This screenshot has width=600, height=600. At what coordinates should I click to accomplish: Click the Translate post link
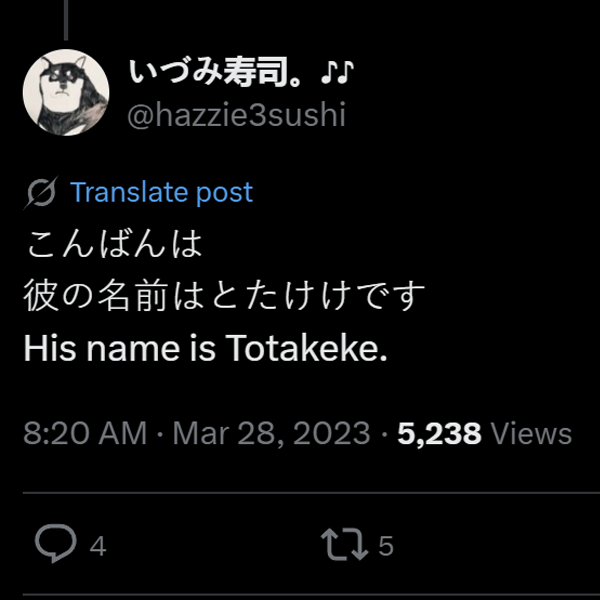(x=161, y=192)
